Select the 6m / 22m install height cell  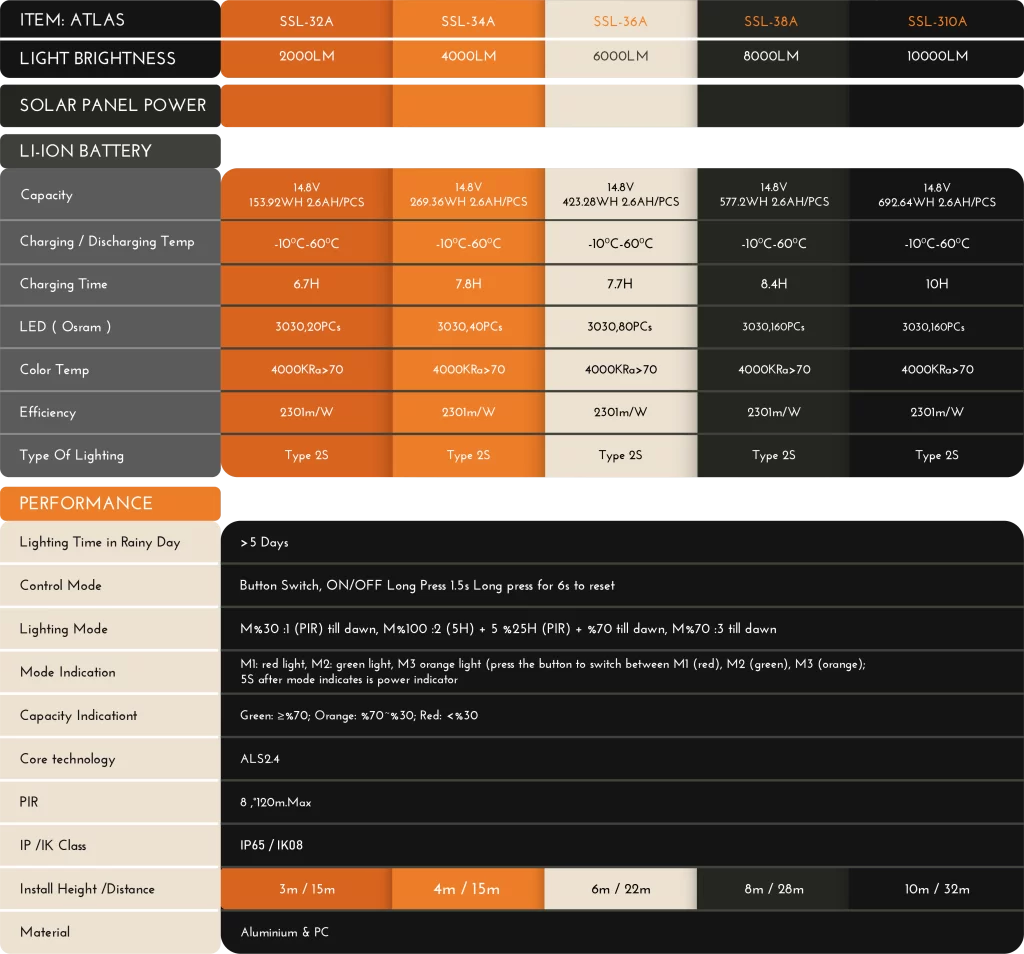[620, 889]
